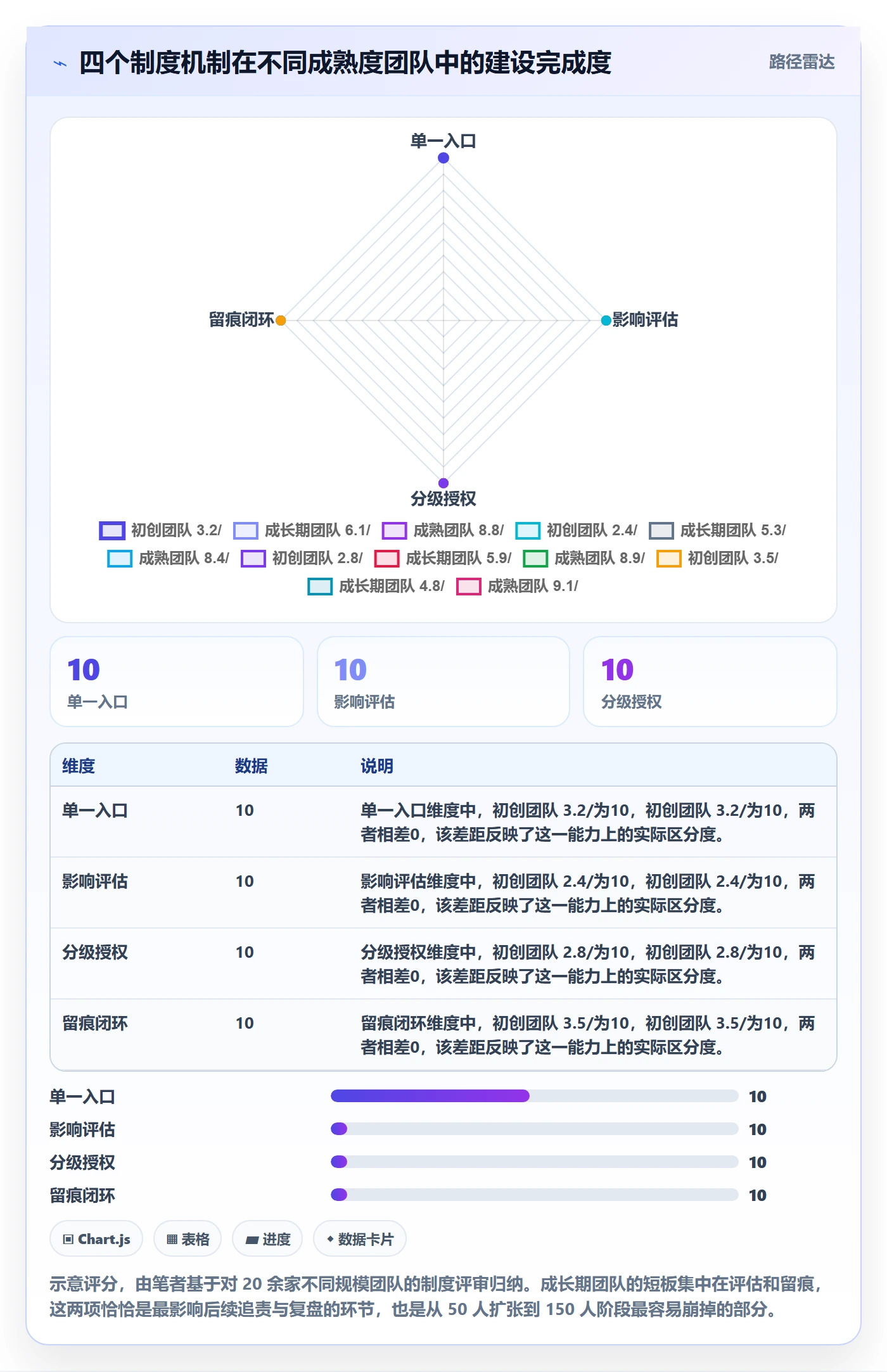Click the 留痕闭环 progress bar

pyautogui.click(x=534, y=1195)
